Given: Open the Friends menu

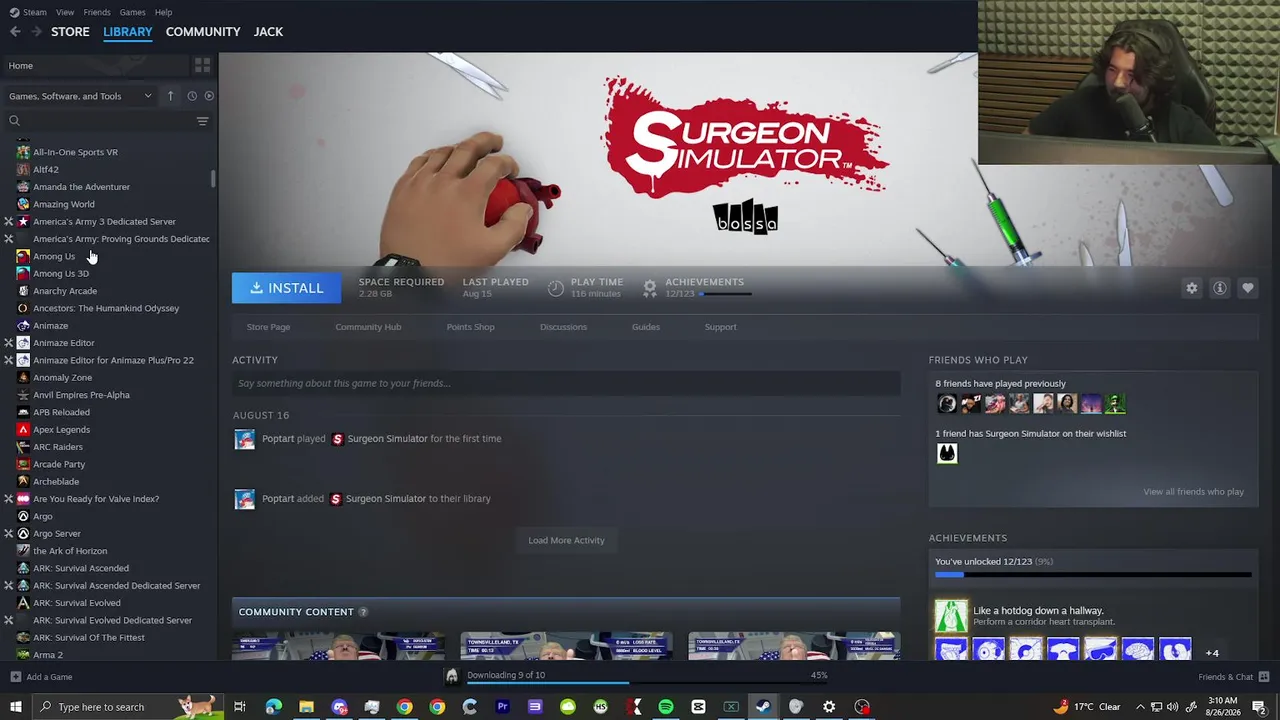Looking at the screenshot, I should (97, 12).
